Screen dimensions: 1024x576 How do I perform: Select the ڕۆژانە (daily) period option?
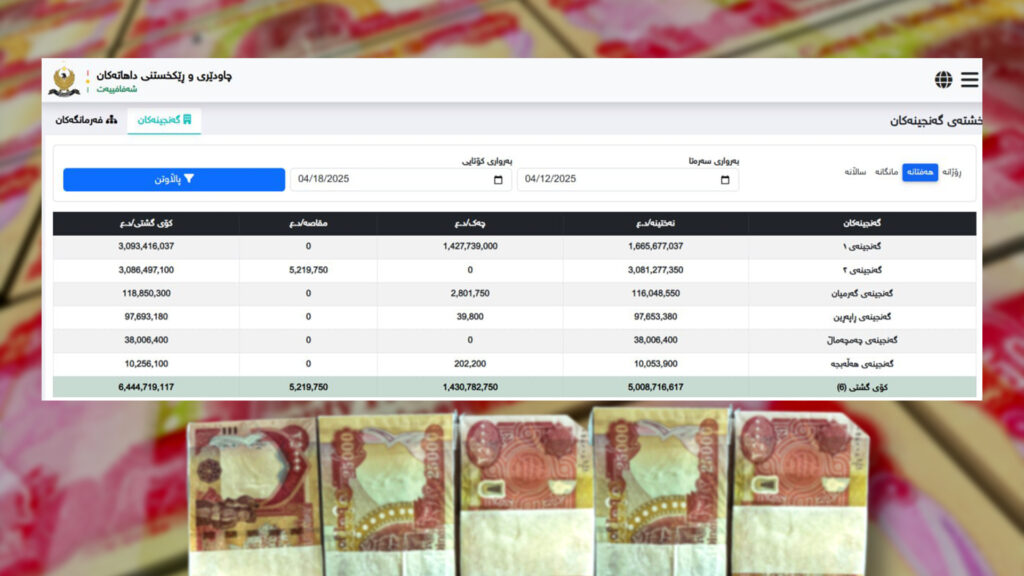951,172
